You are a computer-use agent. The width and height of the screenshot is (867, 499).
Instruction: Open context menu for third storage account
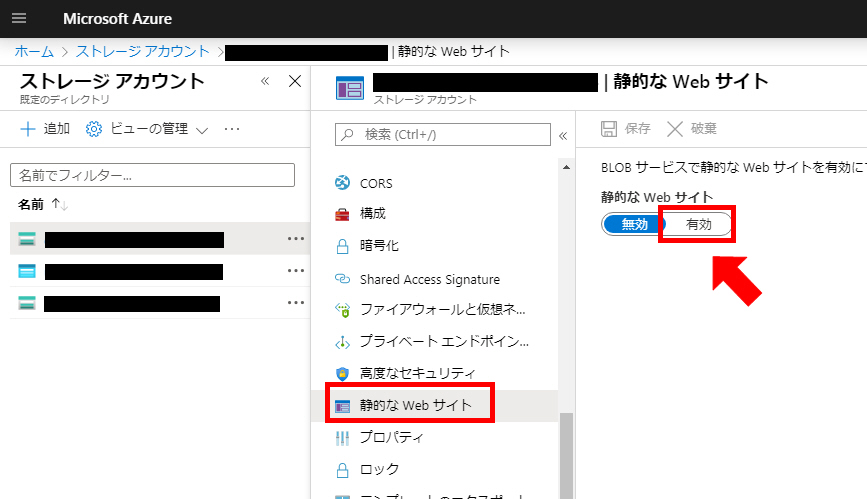[x=296, y=303]
